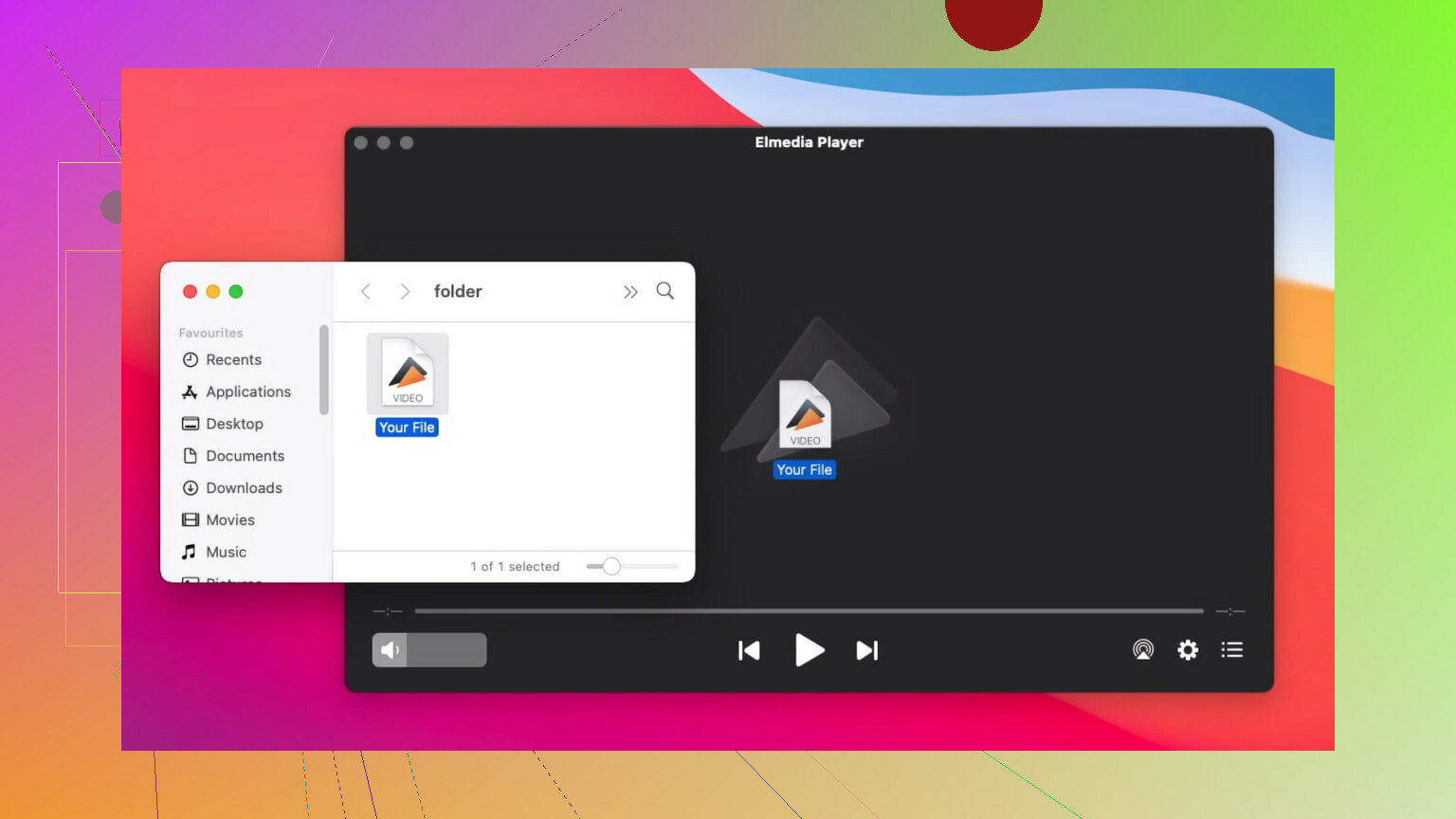Maximize the Finder window with green button
1456x819 pixels.
236,292
